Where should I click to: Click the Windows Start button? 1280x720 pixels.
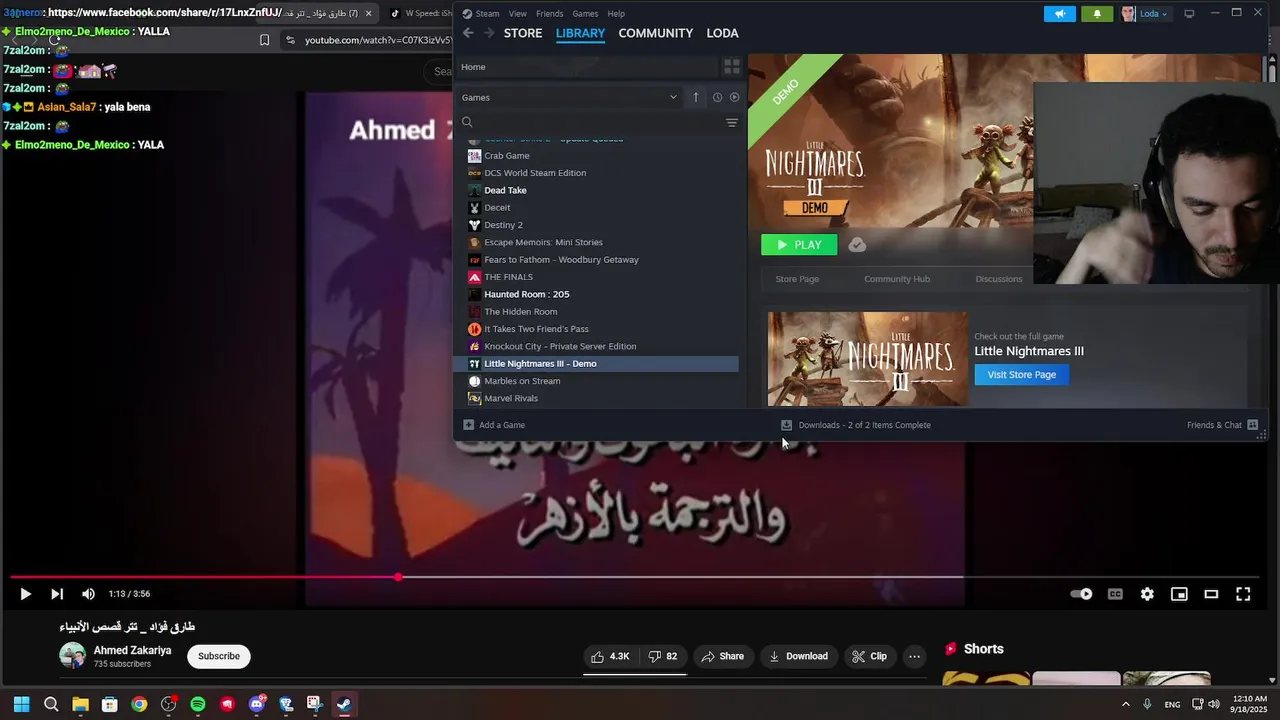[22, 704]
